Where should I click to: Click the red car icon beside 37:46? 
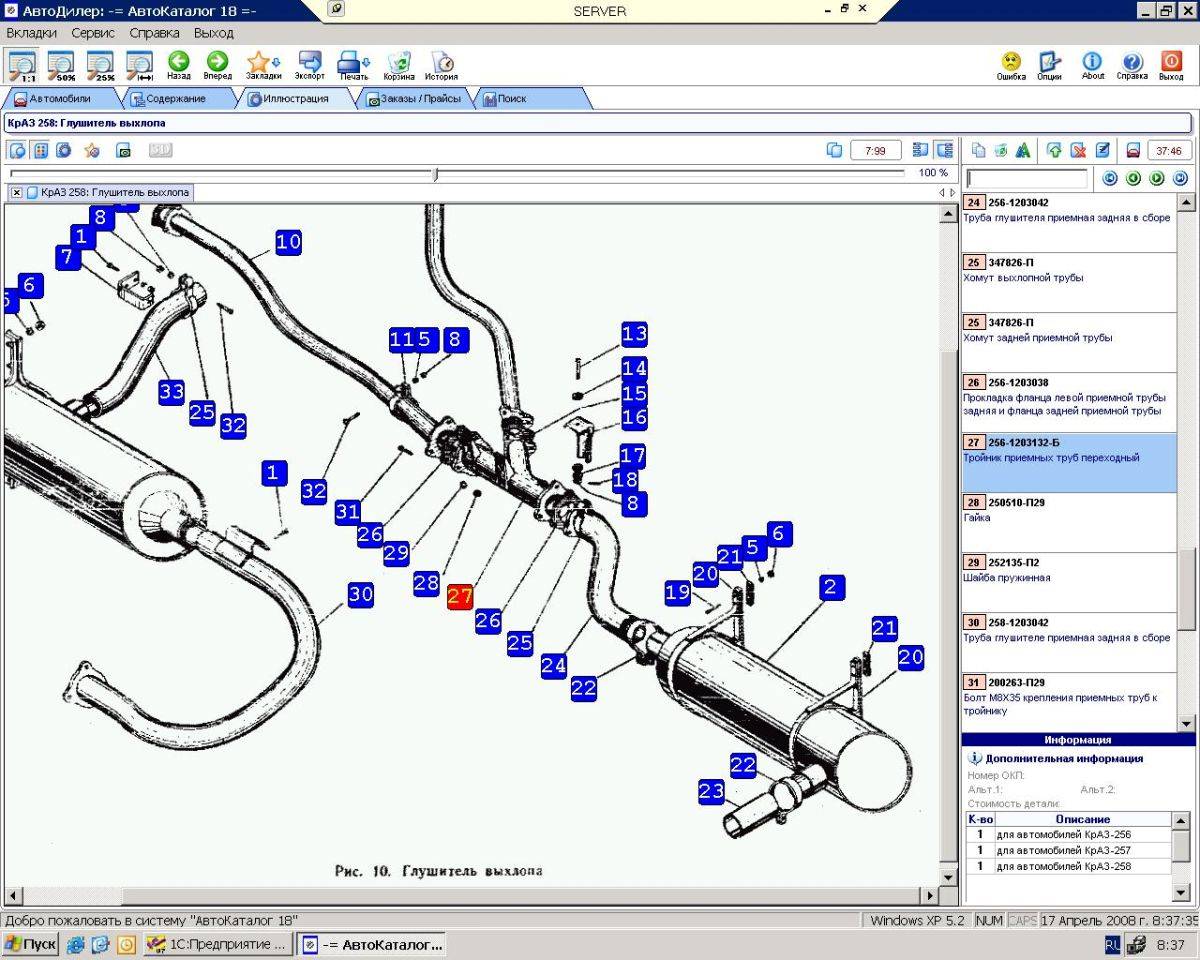click(1133, 150)
